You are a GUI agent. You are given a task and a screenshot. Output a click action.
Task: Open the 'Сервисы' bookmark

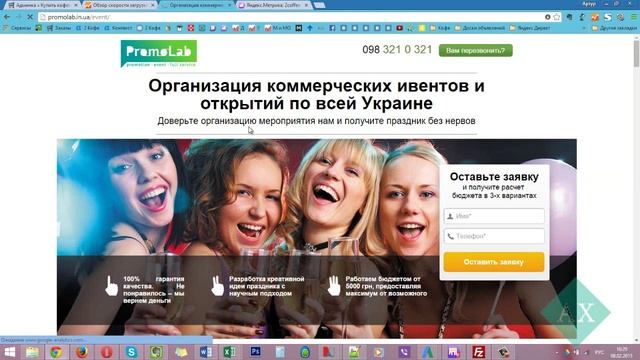pyautogui.click(x=17, y=28)
